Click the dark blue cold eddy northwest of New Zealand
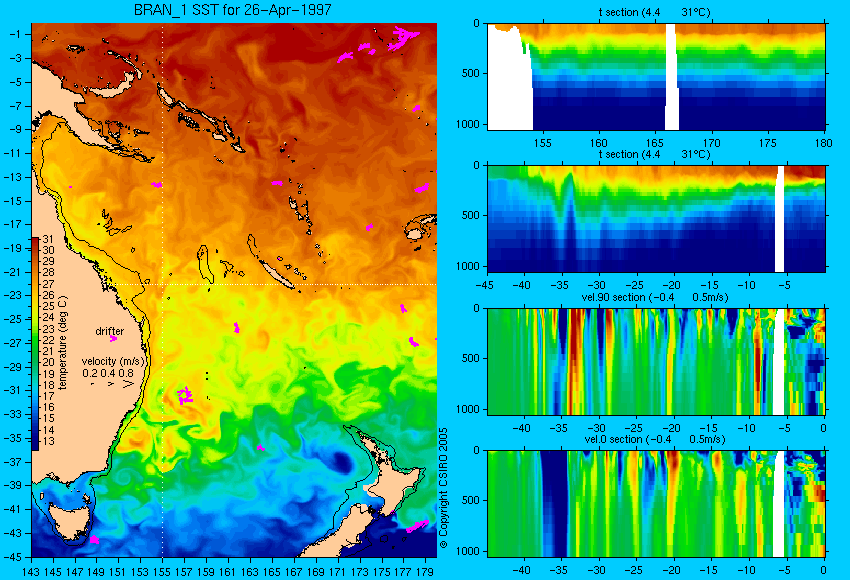Viewport: 850px width, 580px height. click(341, 461)
